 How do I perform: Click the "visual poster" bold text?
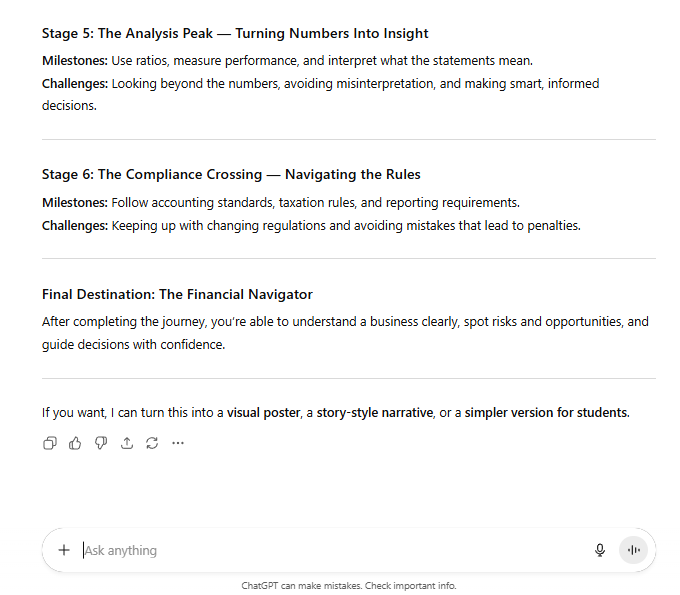coord(263,412)
